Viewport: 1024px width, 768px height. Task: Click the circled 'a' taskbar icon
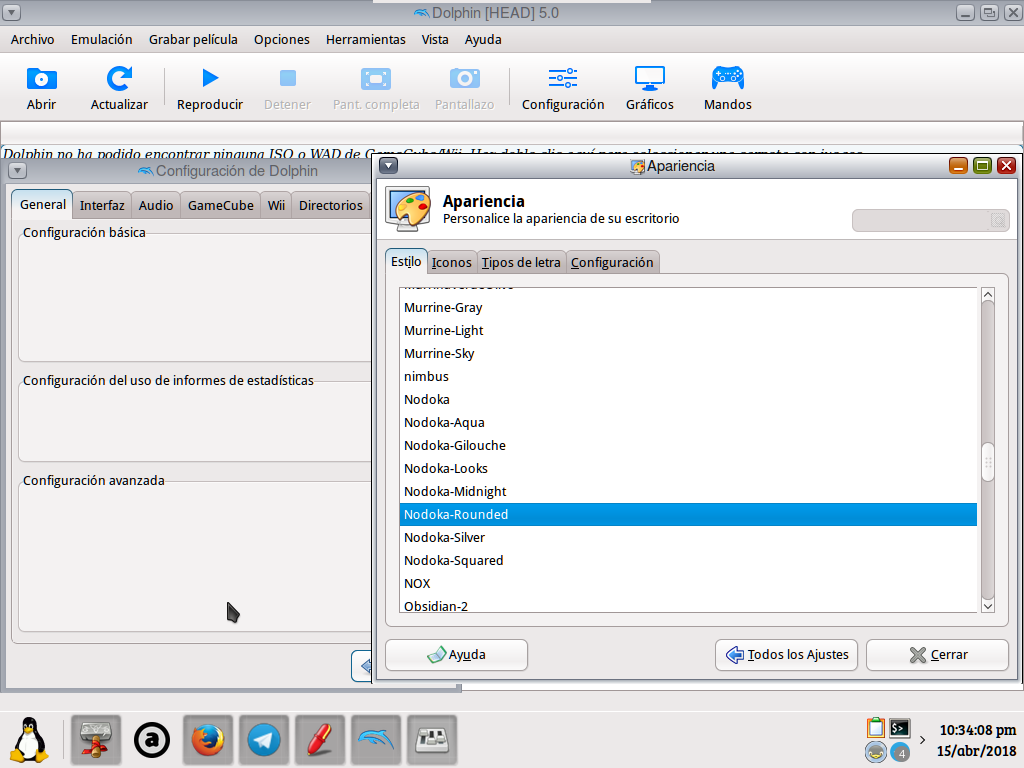tap(152, 741)
